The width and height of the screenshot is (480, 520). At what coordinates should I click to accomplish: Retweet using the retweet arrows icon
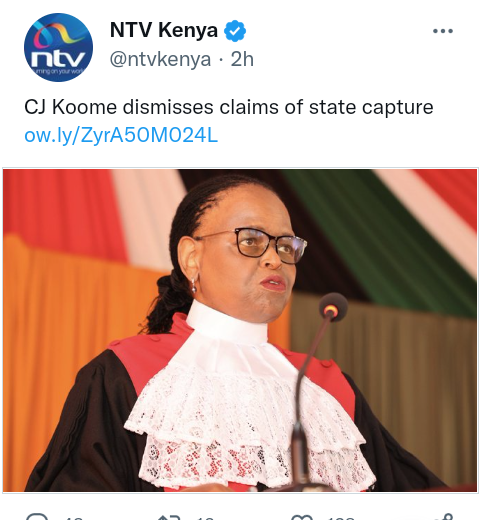pyautogui.click(x=169, y=517)
